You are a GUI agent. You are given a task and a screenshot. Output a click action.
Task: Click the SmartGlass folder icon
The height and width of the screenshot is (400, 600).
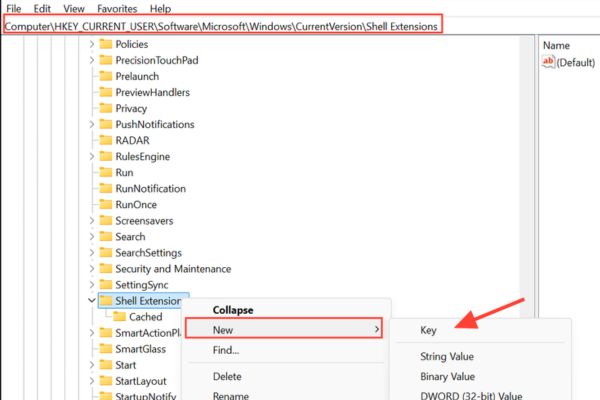[x=106, y=349]
